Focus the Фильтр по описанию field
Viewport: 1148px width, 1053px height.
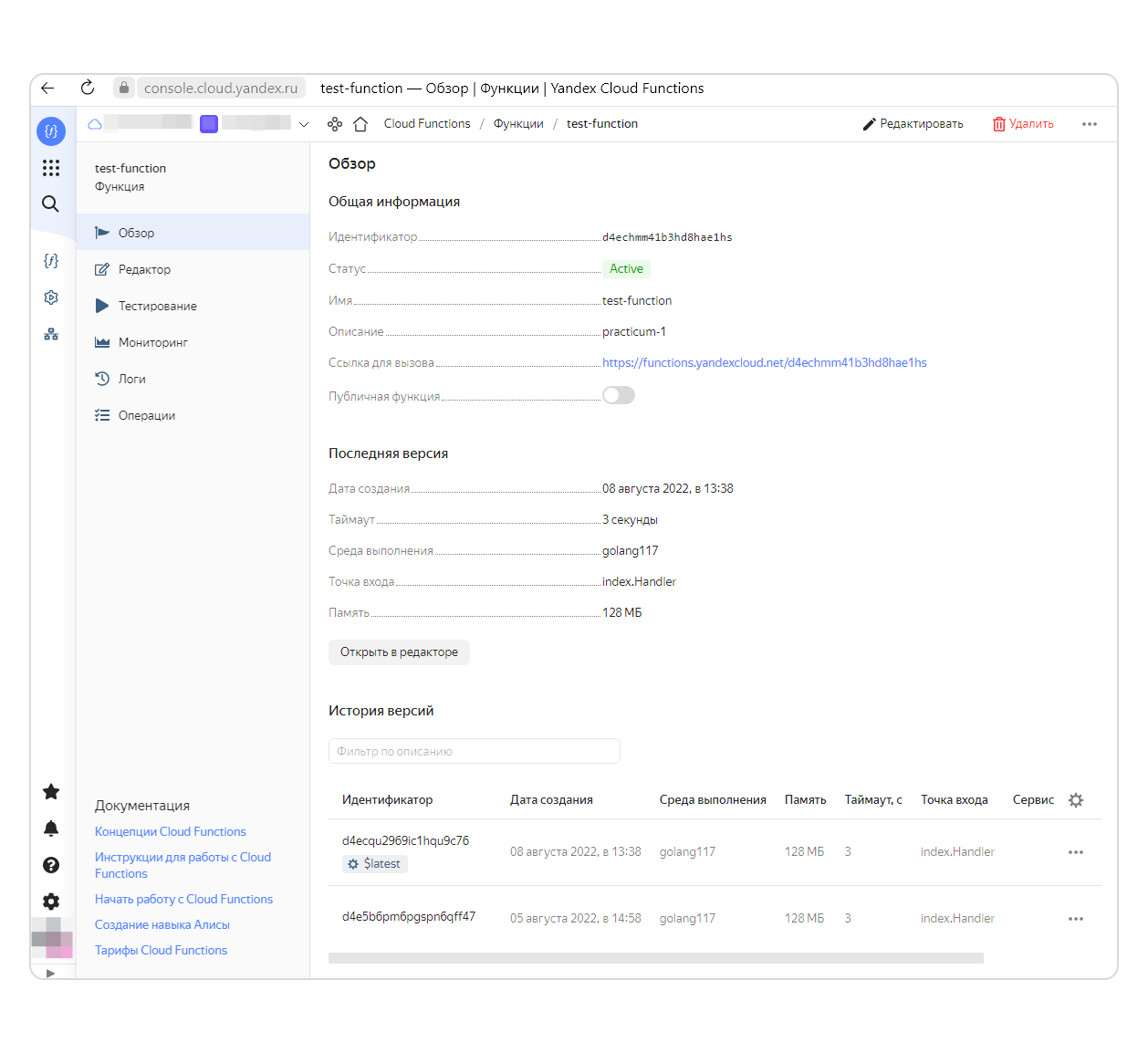tap(475, 751)
